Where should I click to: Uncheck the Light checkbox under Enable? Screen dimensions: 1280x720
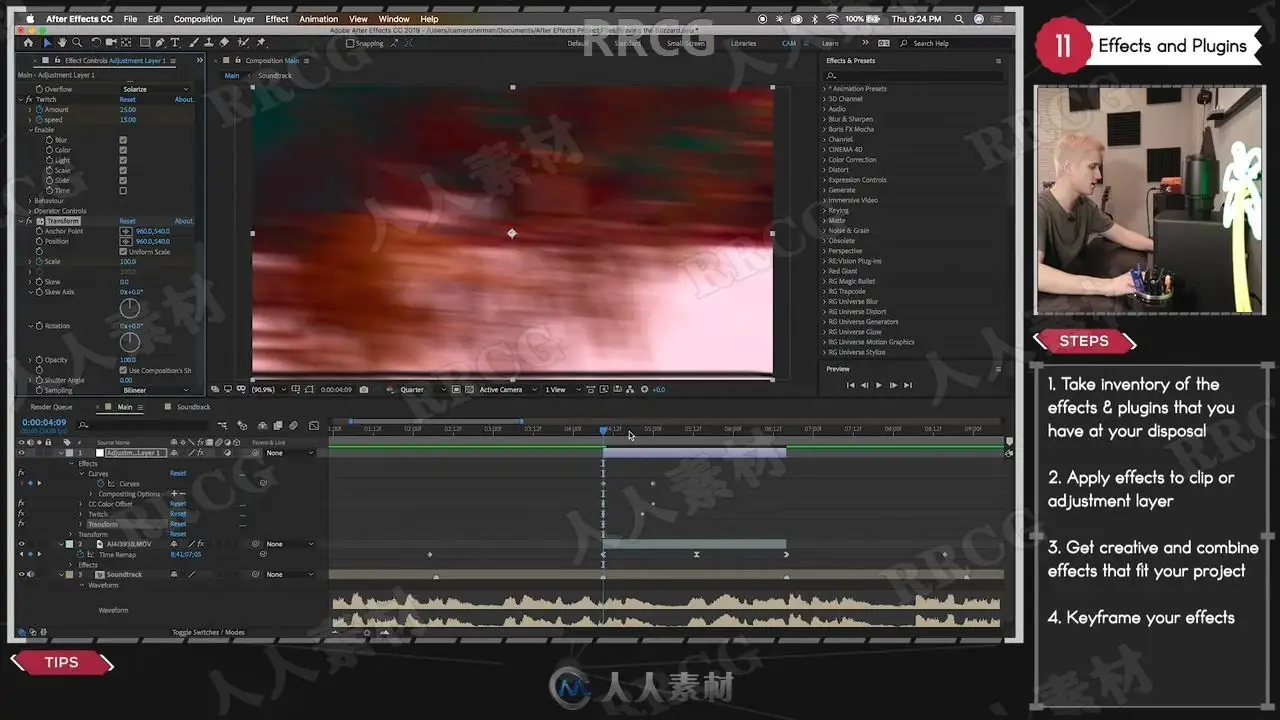coord(123,160)
